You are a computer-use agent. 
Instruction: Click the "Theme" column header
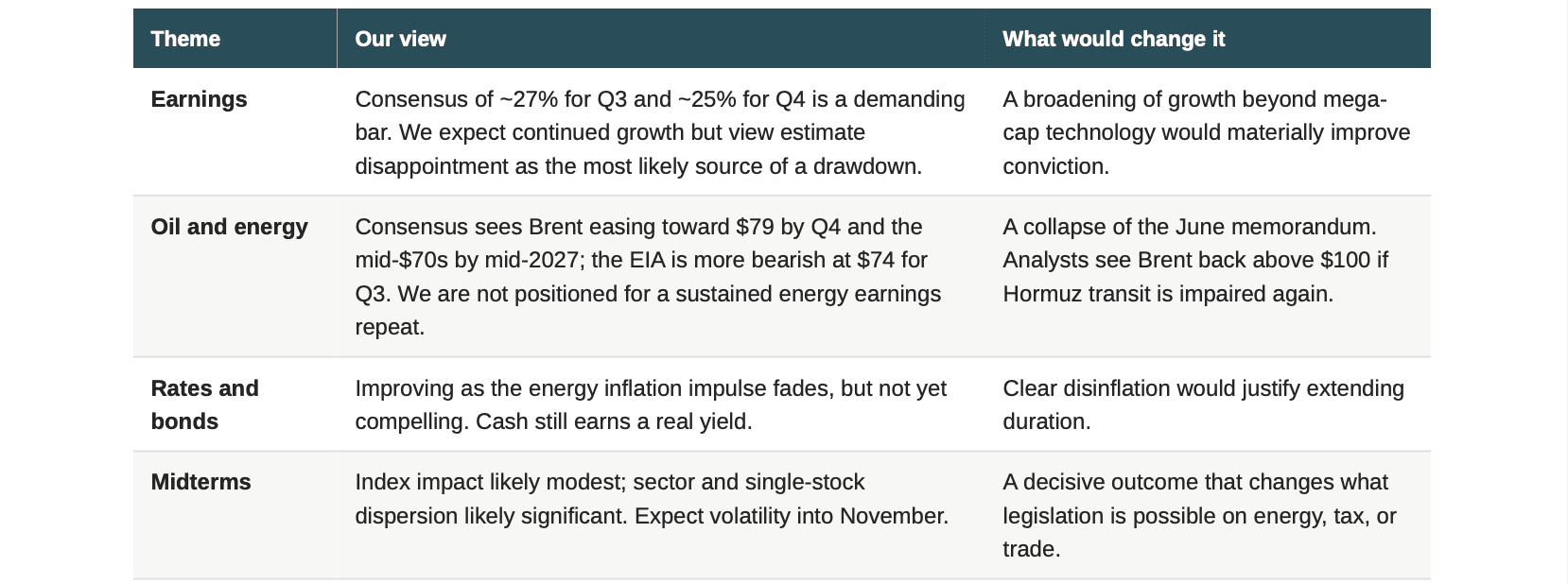click(x=185, y=39)
